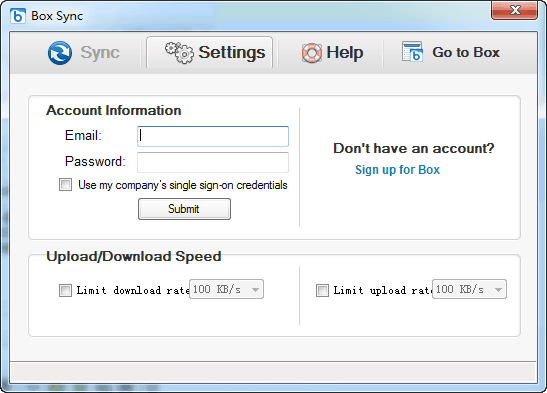Click the Settings gears icon
The width and height of the screenshot is (547, 393).
[179, 53]
